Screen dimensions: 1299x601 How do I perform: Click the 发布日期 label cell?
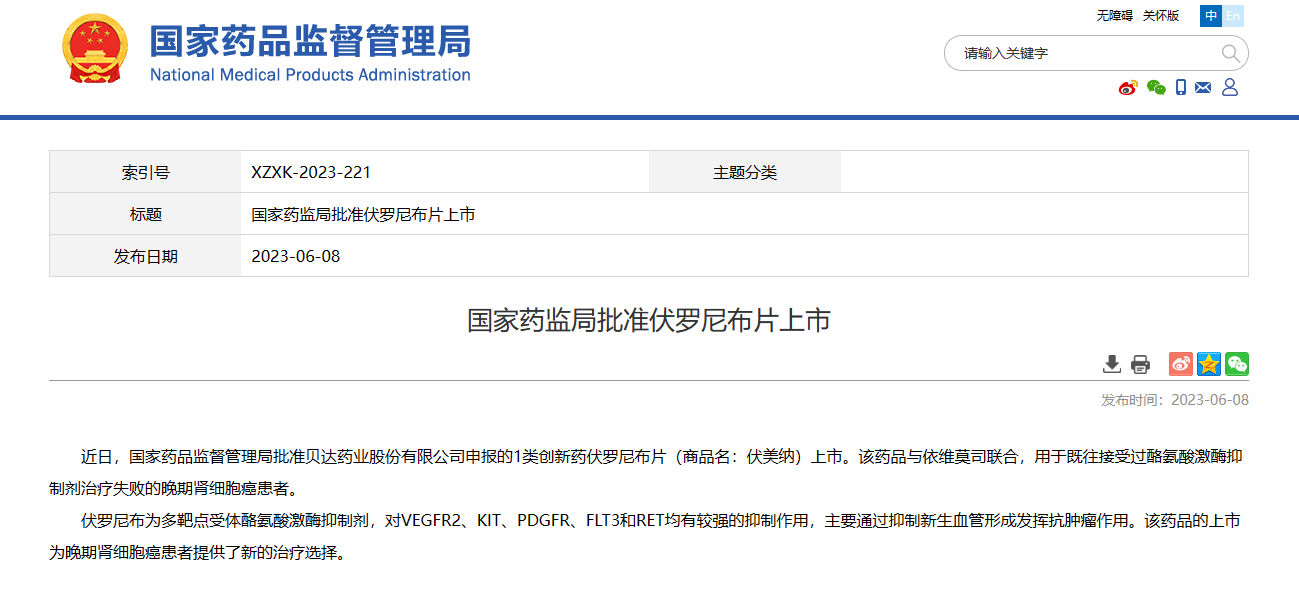146,256
